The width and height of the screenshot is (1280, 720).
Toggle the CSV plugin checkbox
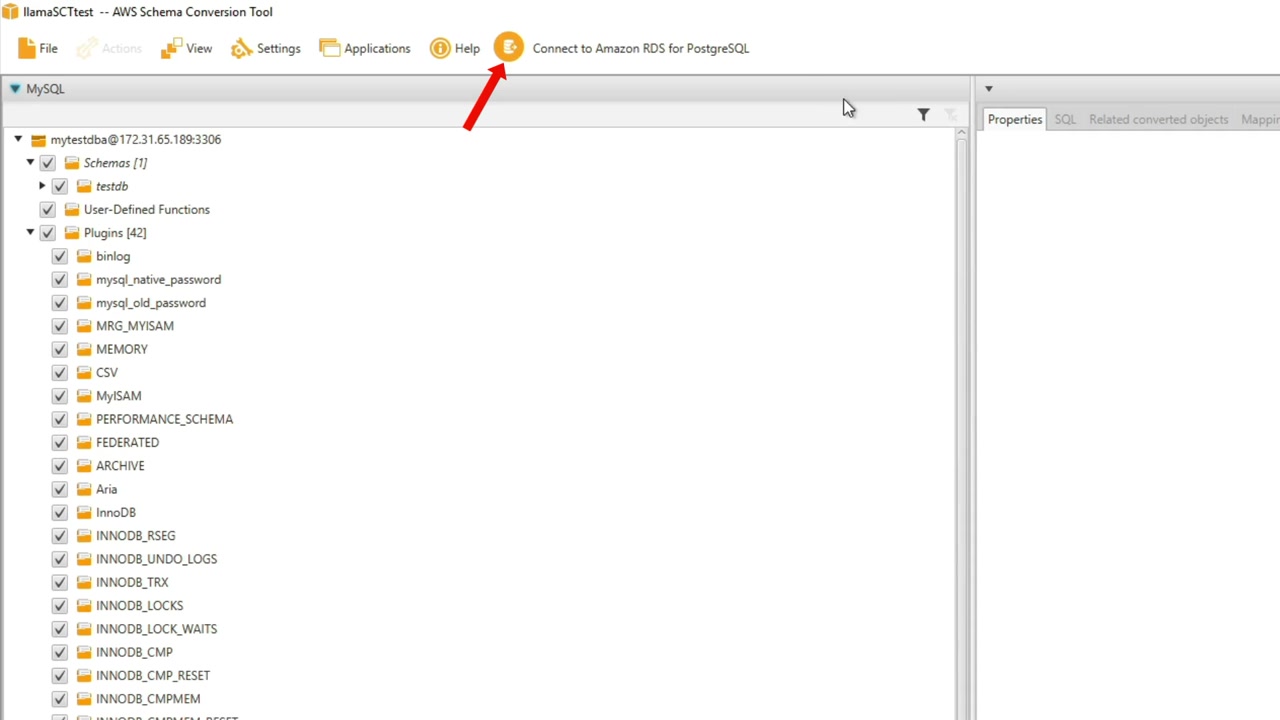pyautogui.click(x=60, y=373)
